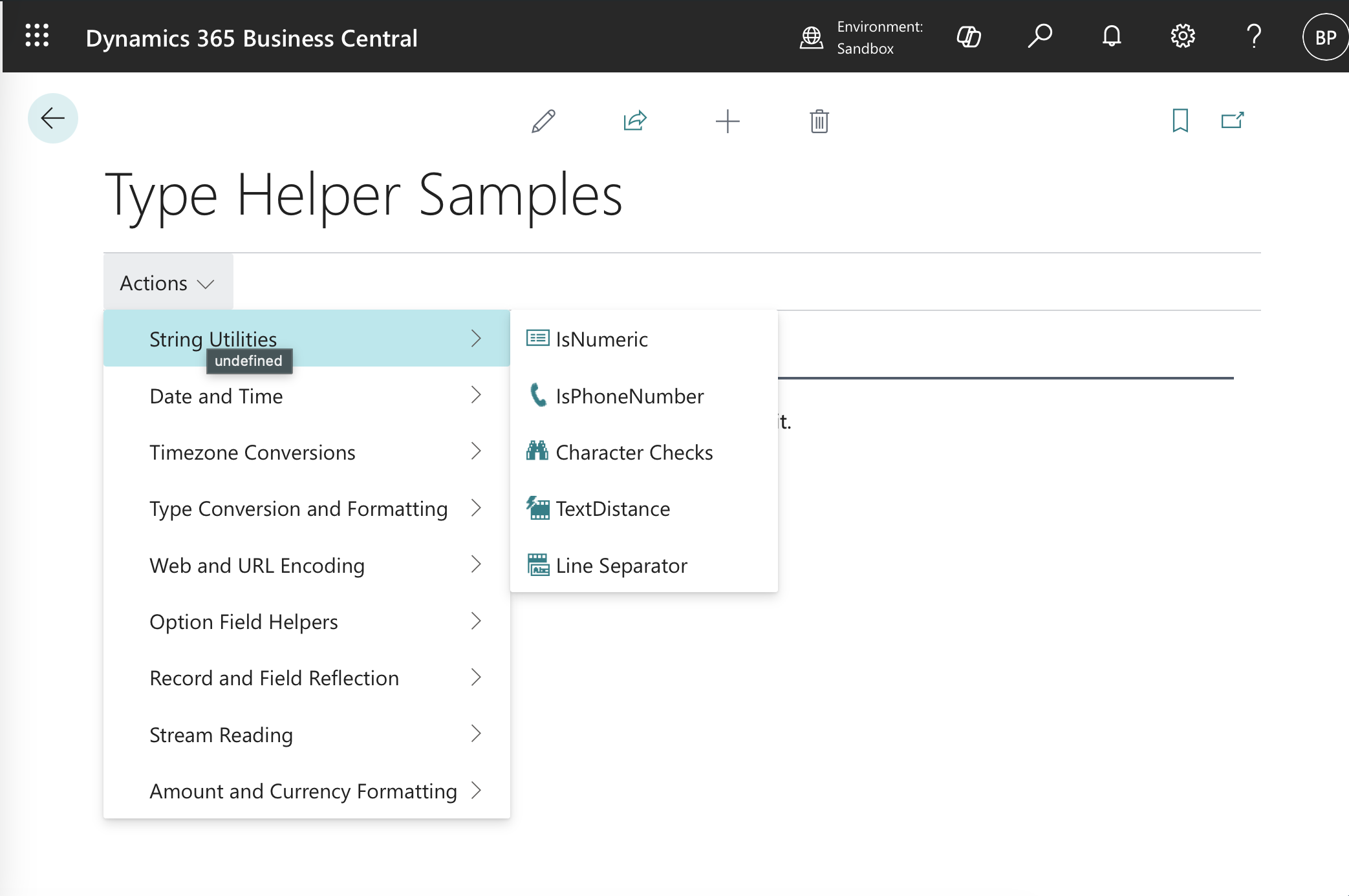Open the settings gear
The height and width of the screenshot is (896, 1349).
(1183, 37)
